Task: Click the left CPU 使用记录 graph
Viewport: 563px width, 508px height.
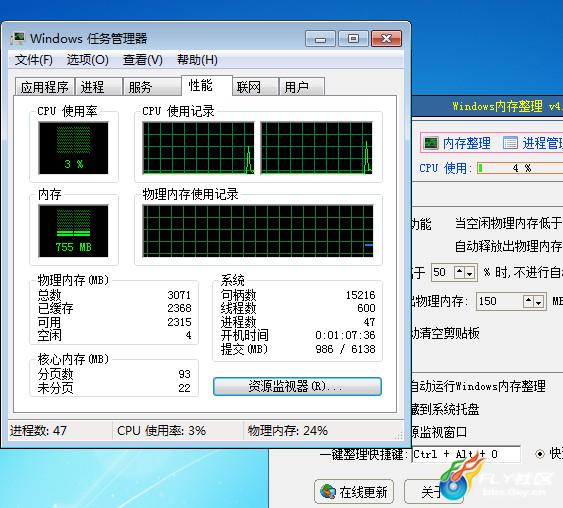Action: [x=198, y=148]
